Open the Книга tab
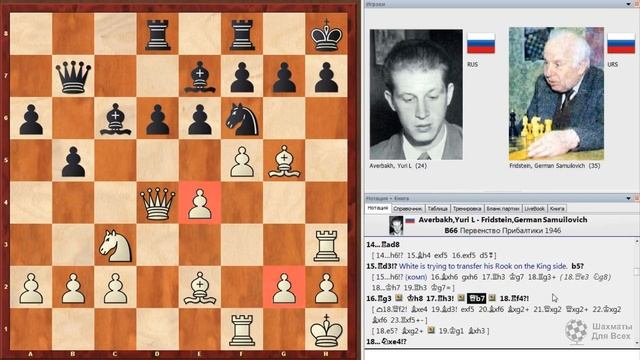Image resolution: width=640 pixels, height=360 pixels. click(x=557, y=209)
